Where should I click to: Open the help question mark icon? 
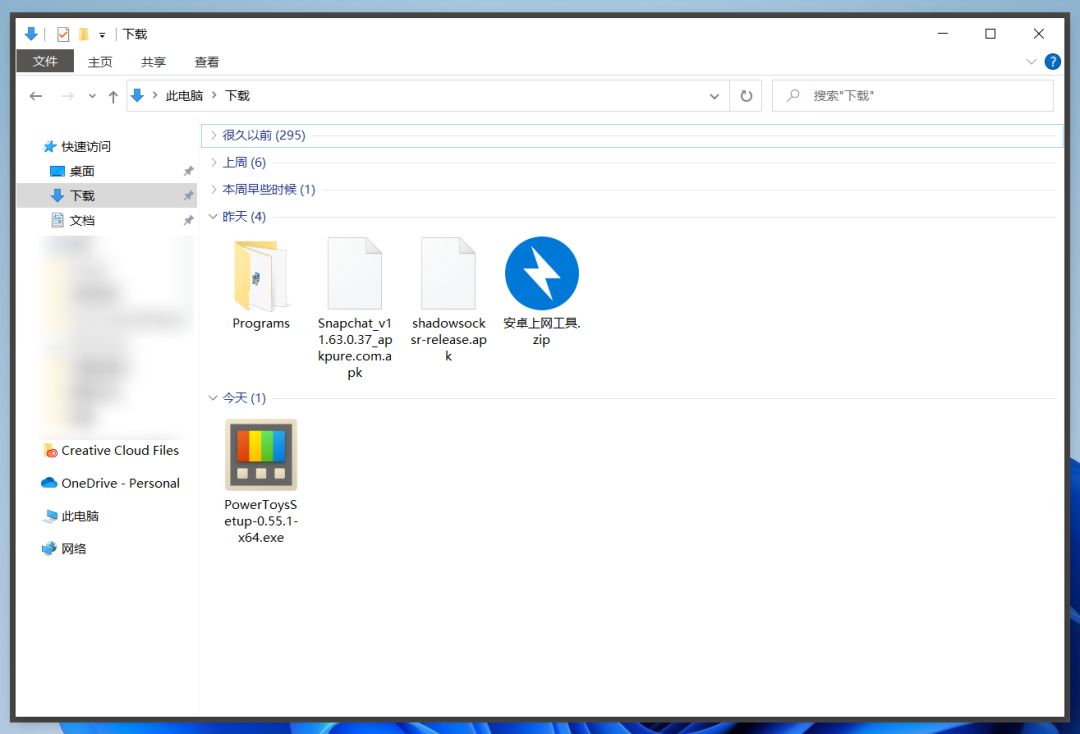1052,61
